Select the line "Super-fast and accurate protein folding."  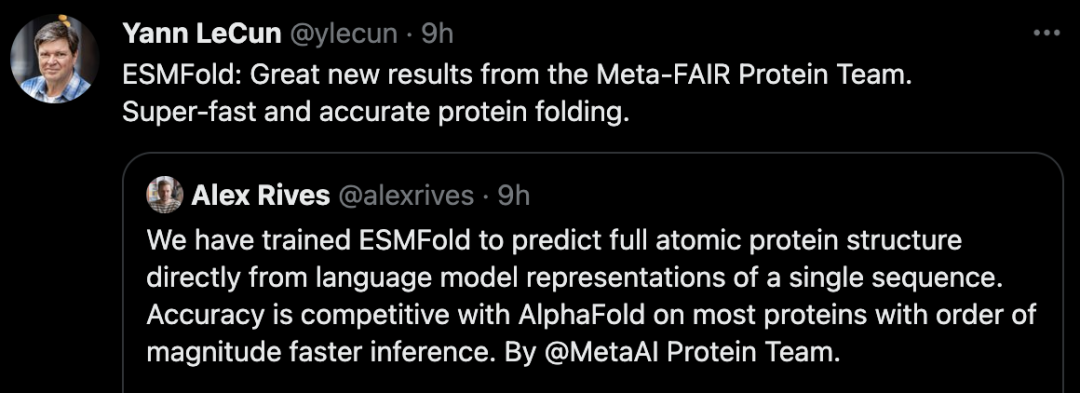(x=375, y=111)
